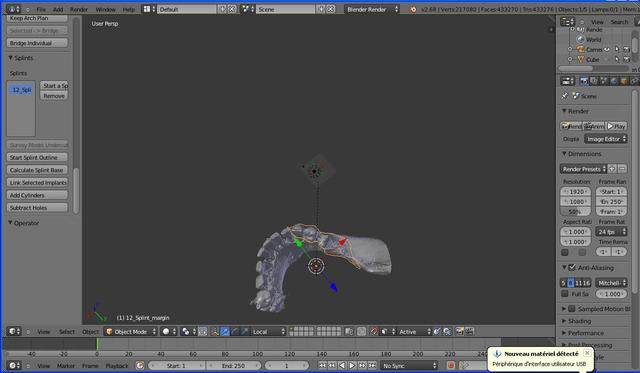Jump to the timeline end frame
The height and width of the screenshot is (373, 640).
tap(372, 365)
